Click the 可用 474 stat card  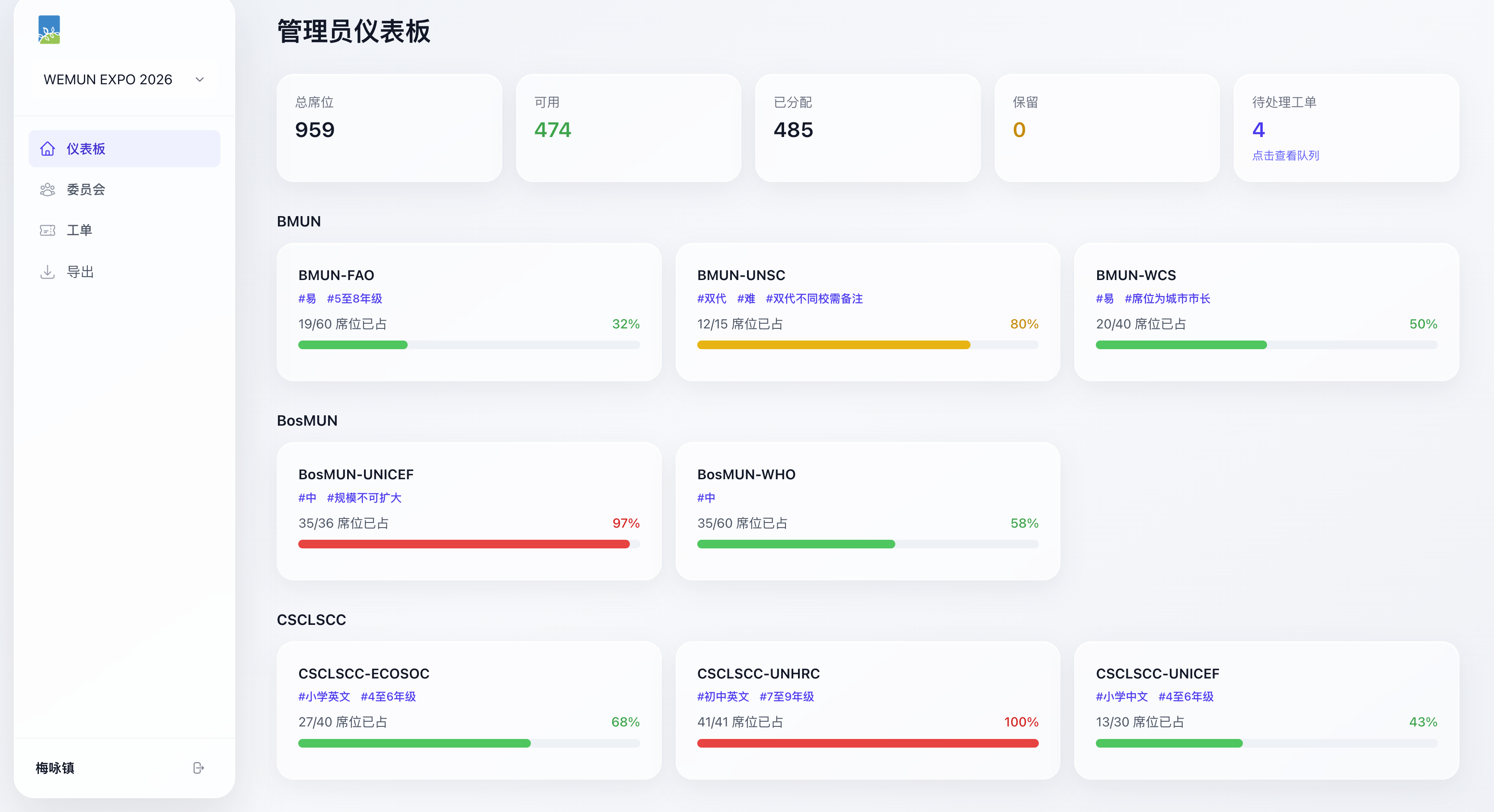(x=629, y=128)
